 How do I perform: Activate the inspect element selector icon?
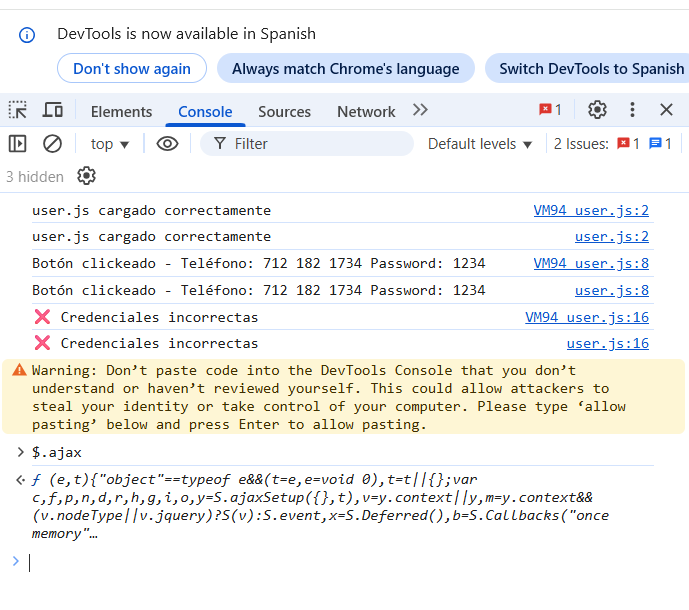[x=18, y=110]
